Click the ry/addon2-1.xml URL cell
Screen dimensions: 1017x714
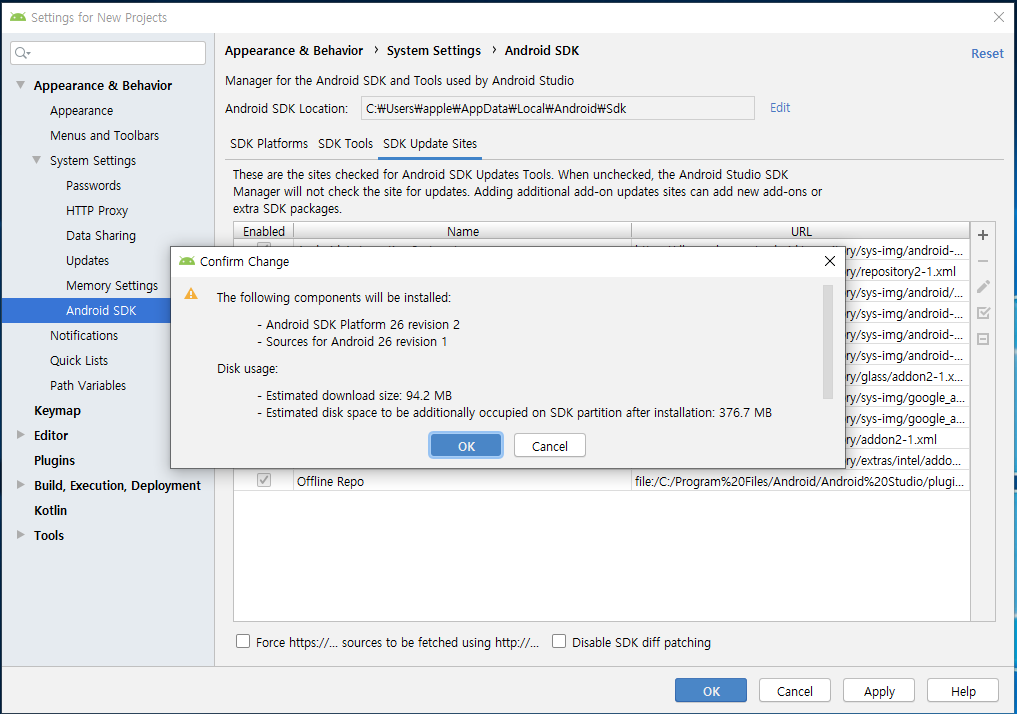[x=907, y=439]
